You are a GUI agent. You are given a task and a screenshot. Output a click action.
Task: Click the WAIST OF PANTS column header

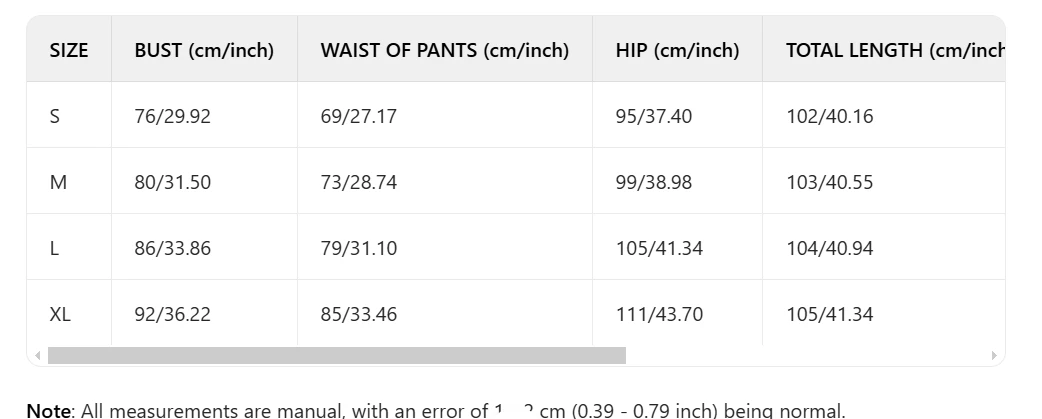(445, 50)
